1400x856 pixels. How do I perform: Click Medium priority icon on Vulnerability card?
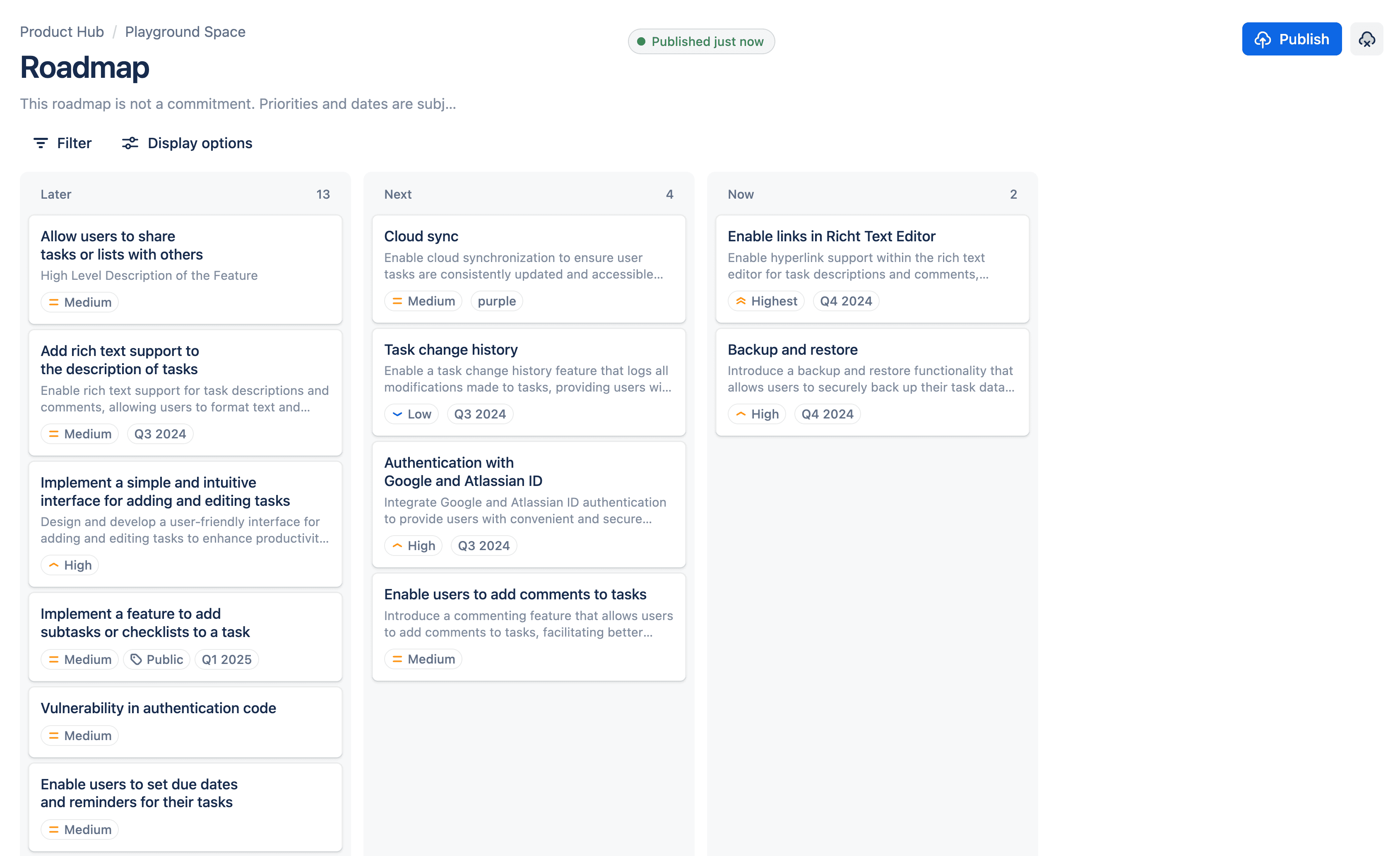tap(53, 736)
